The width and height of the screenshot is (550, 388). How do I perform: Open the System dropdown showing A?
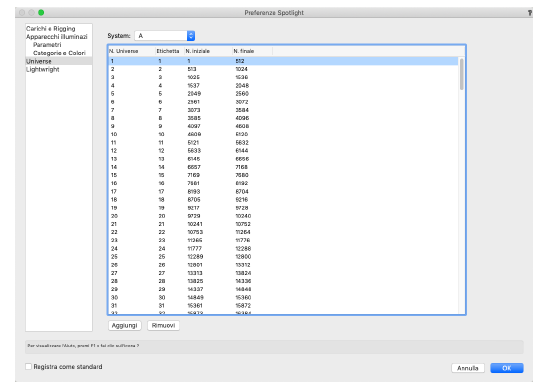click(165, 36)
